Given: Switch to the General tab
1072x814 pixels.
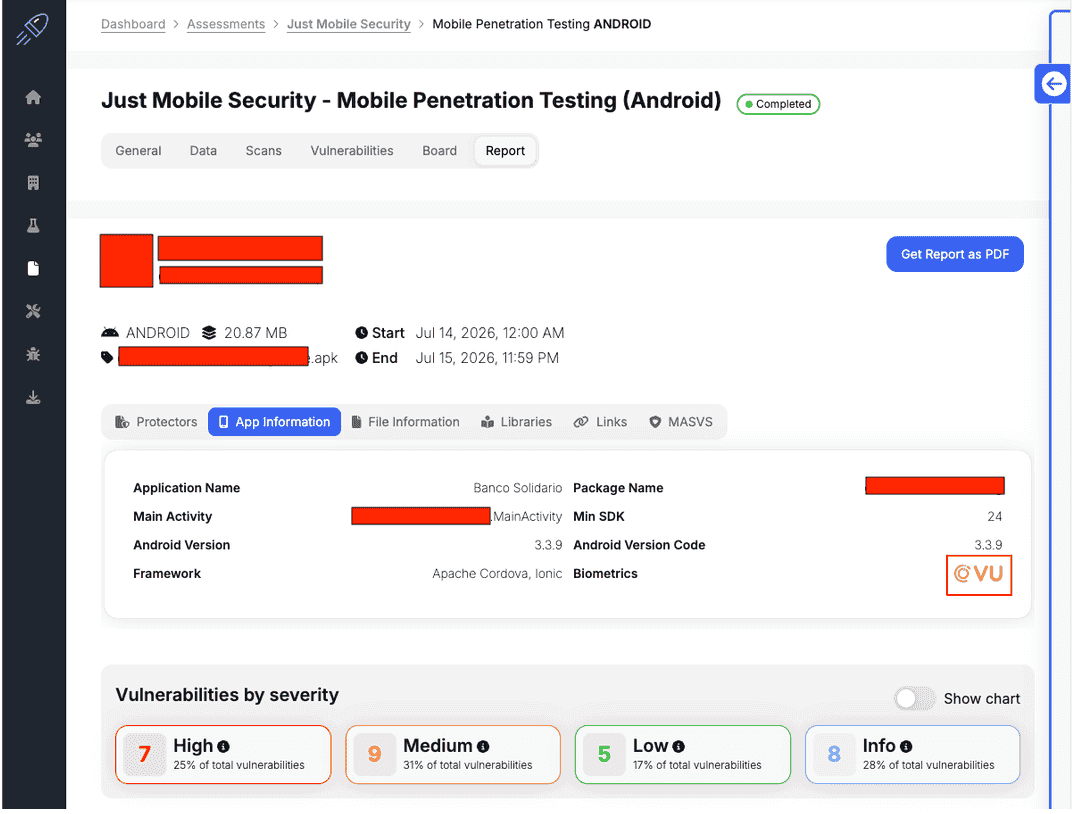Looking at the screenshot, I should [138, 151].
